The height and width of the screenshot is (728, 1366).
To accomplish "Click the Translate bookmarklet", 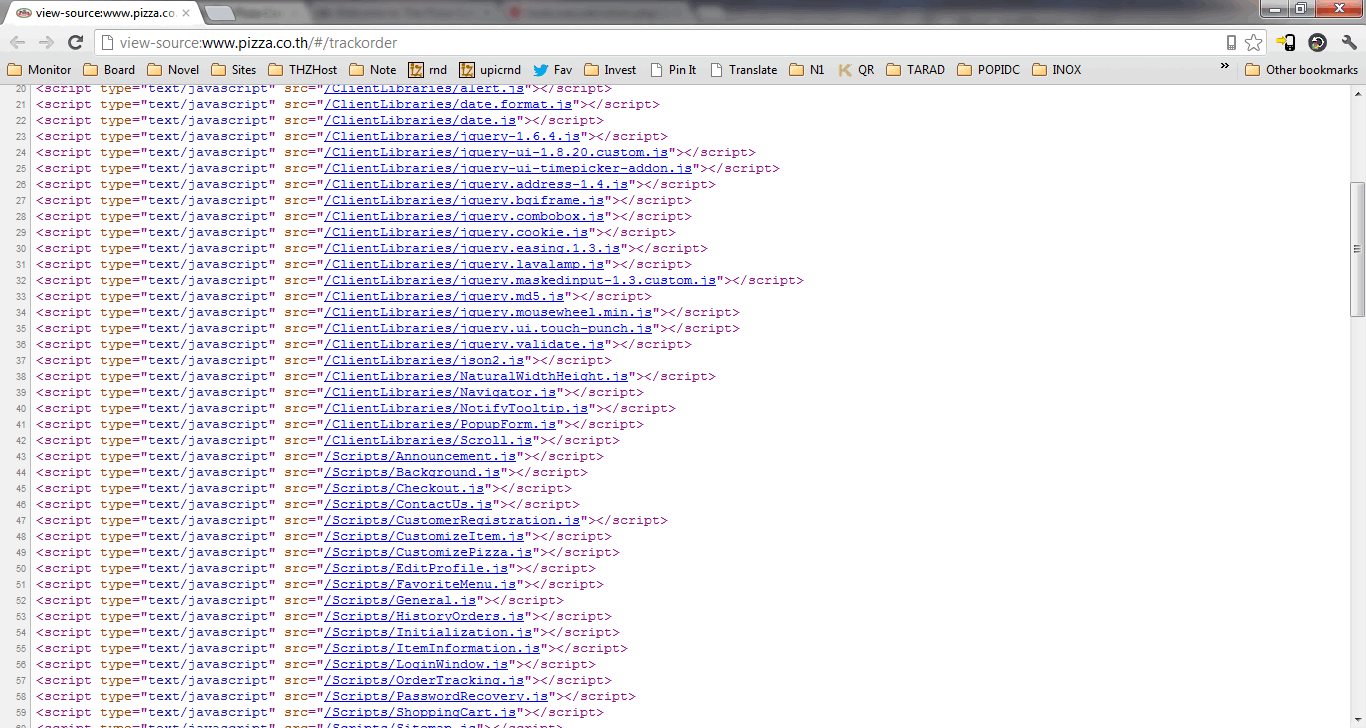I will click(743, 70).
